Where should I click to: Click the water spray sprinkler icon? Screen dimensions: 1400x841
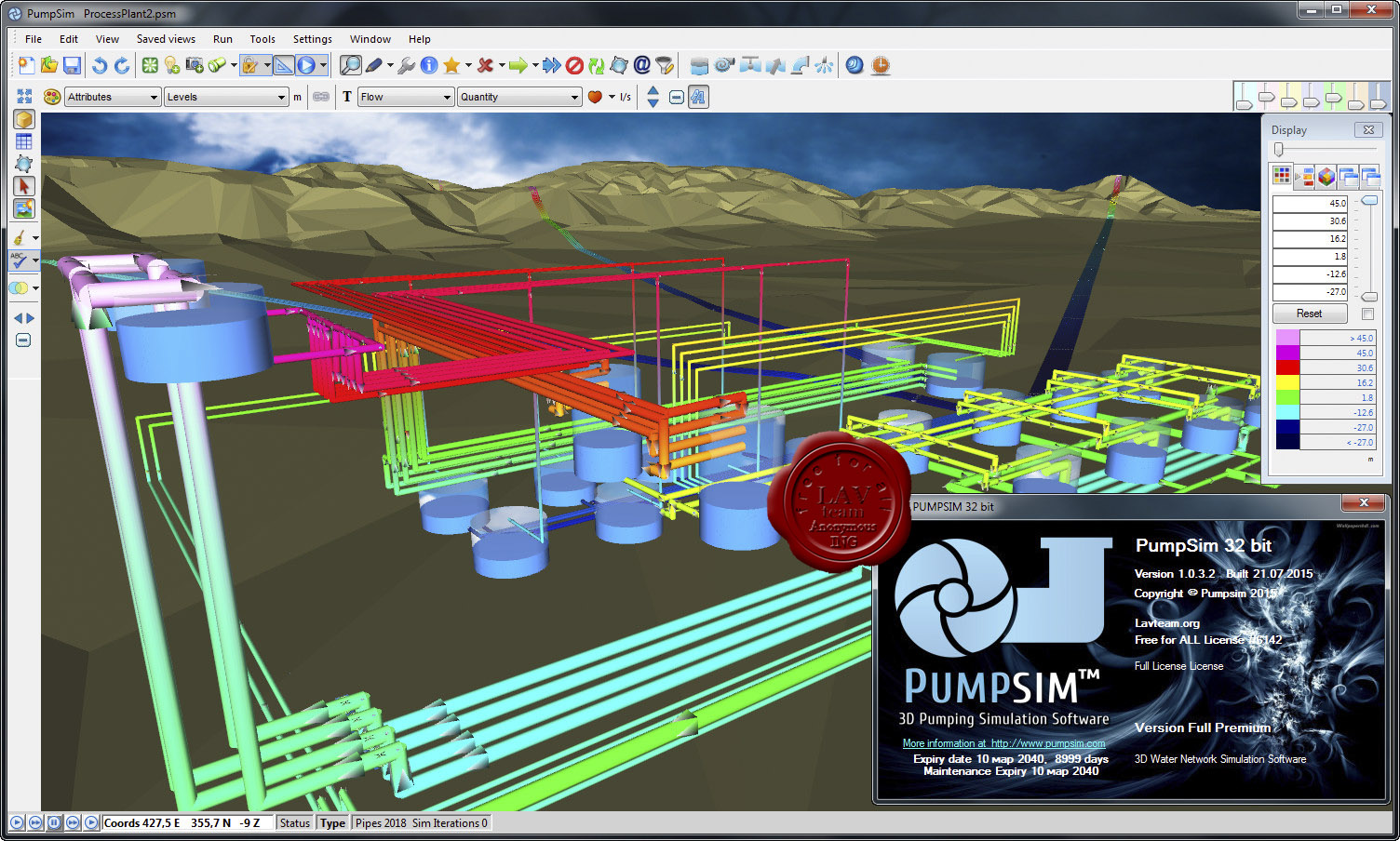click(824, 65)
